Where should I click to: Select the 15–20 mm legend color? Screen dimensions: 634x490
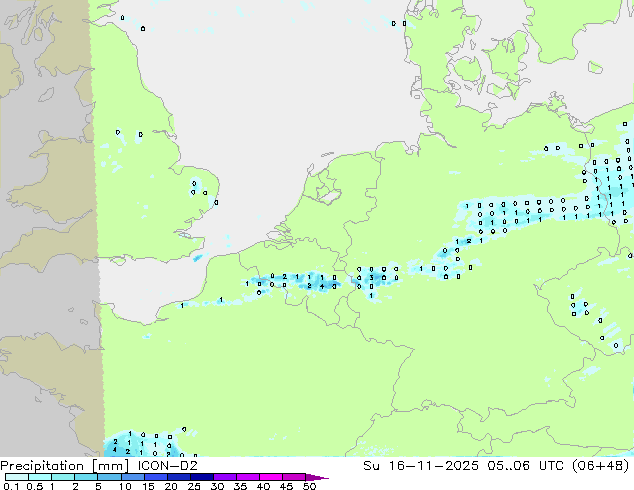coord(155,477)
